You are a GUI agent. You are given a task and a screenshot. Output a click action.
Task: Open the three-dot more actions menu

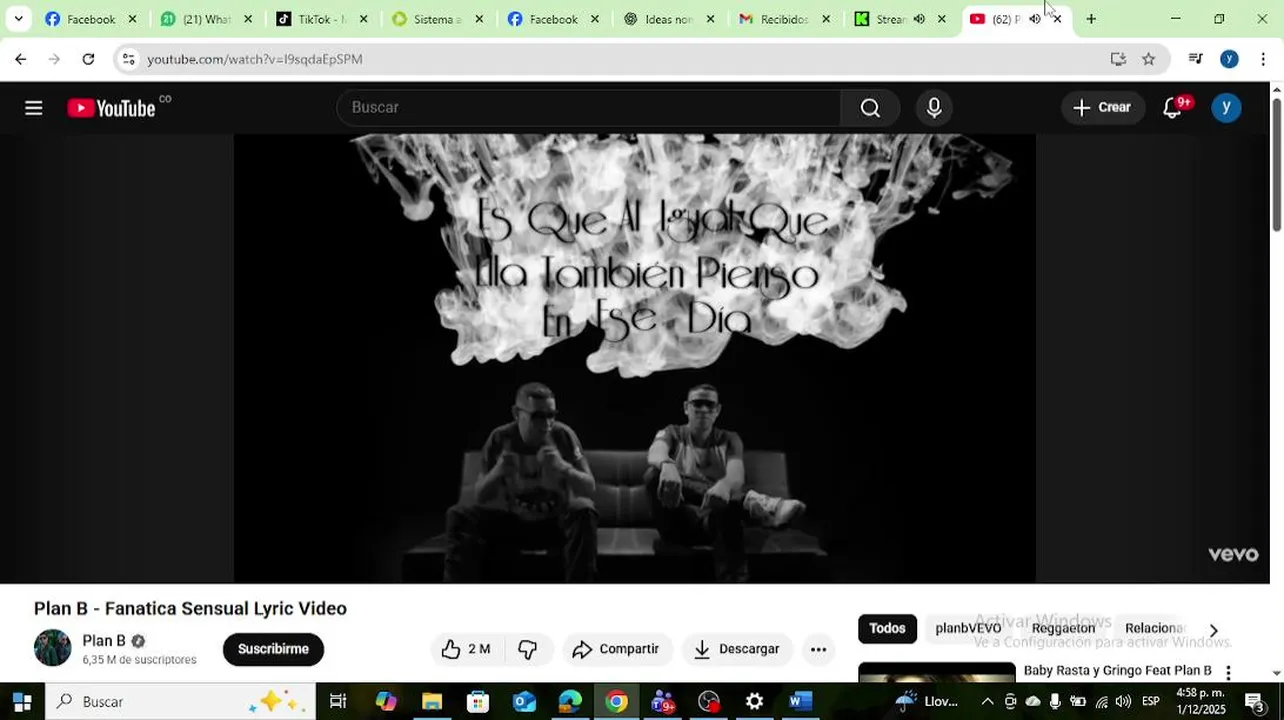(818, 649)
